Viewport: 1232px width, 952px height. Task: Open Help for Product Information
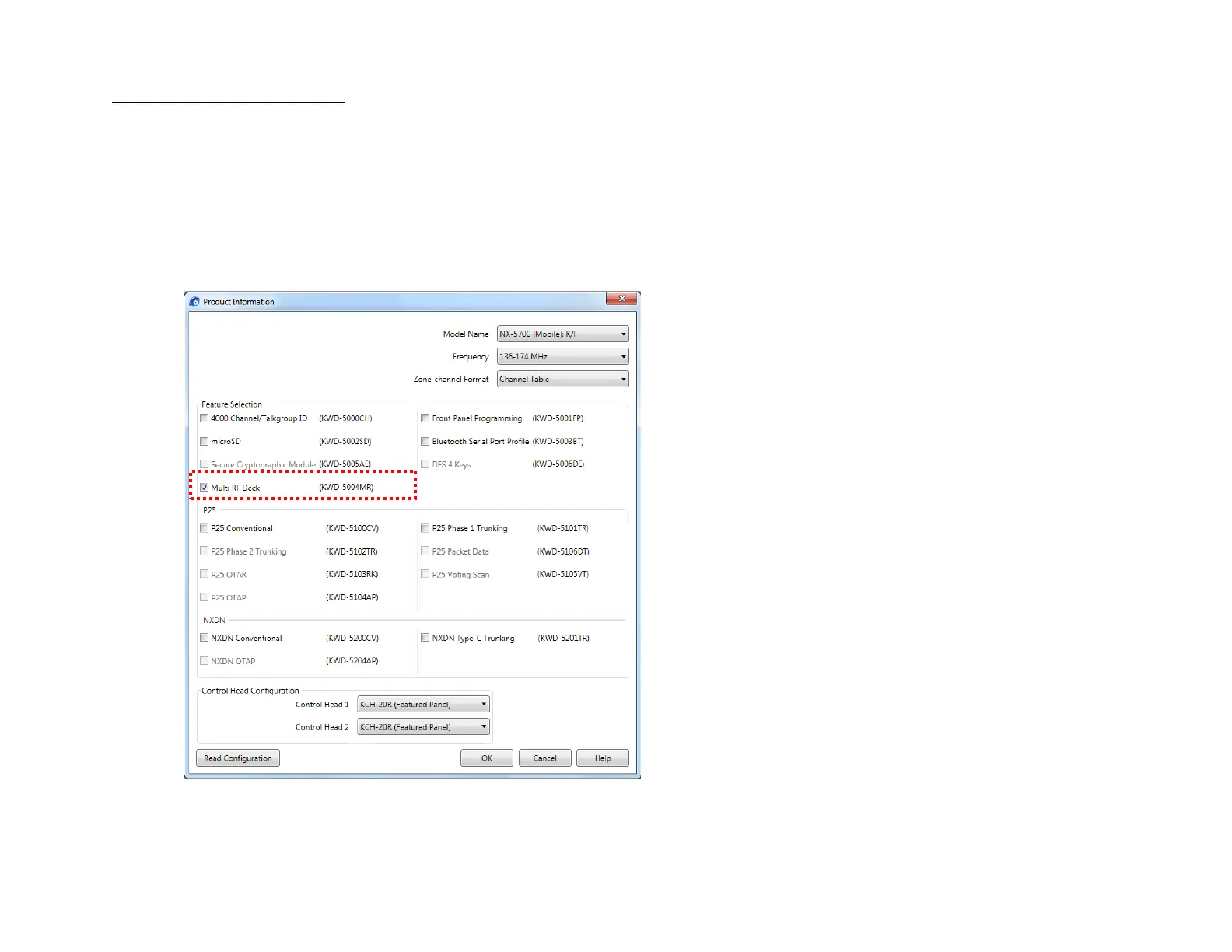pyautogui.click(x=603, y=758)
